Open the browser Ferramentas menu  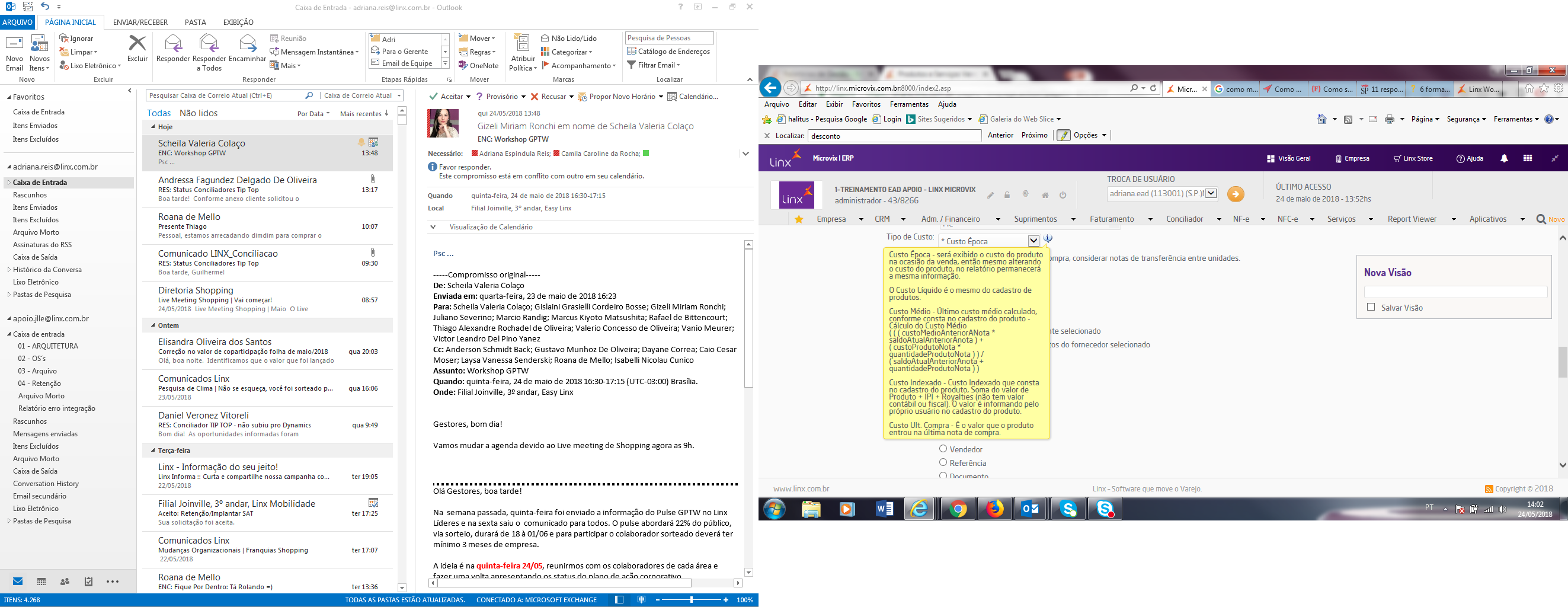tap(909, 104)
